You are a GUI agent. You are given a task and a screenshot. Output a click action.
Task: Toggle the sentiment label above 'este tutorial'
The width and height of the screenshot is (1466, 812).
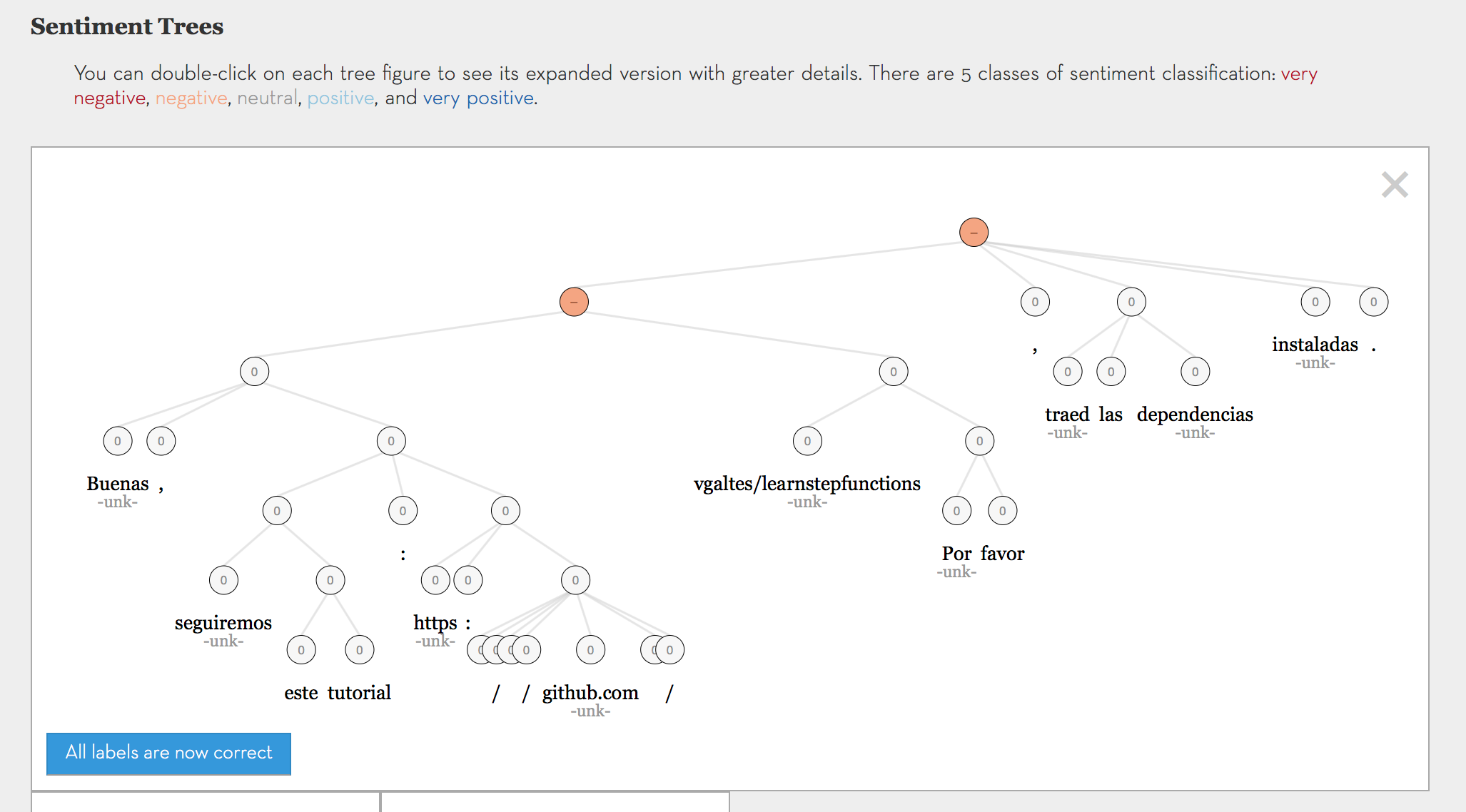click(x=330, y=579)
